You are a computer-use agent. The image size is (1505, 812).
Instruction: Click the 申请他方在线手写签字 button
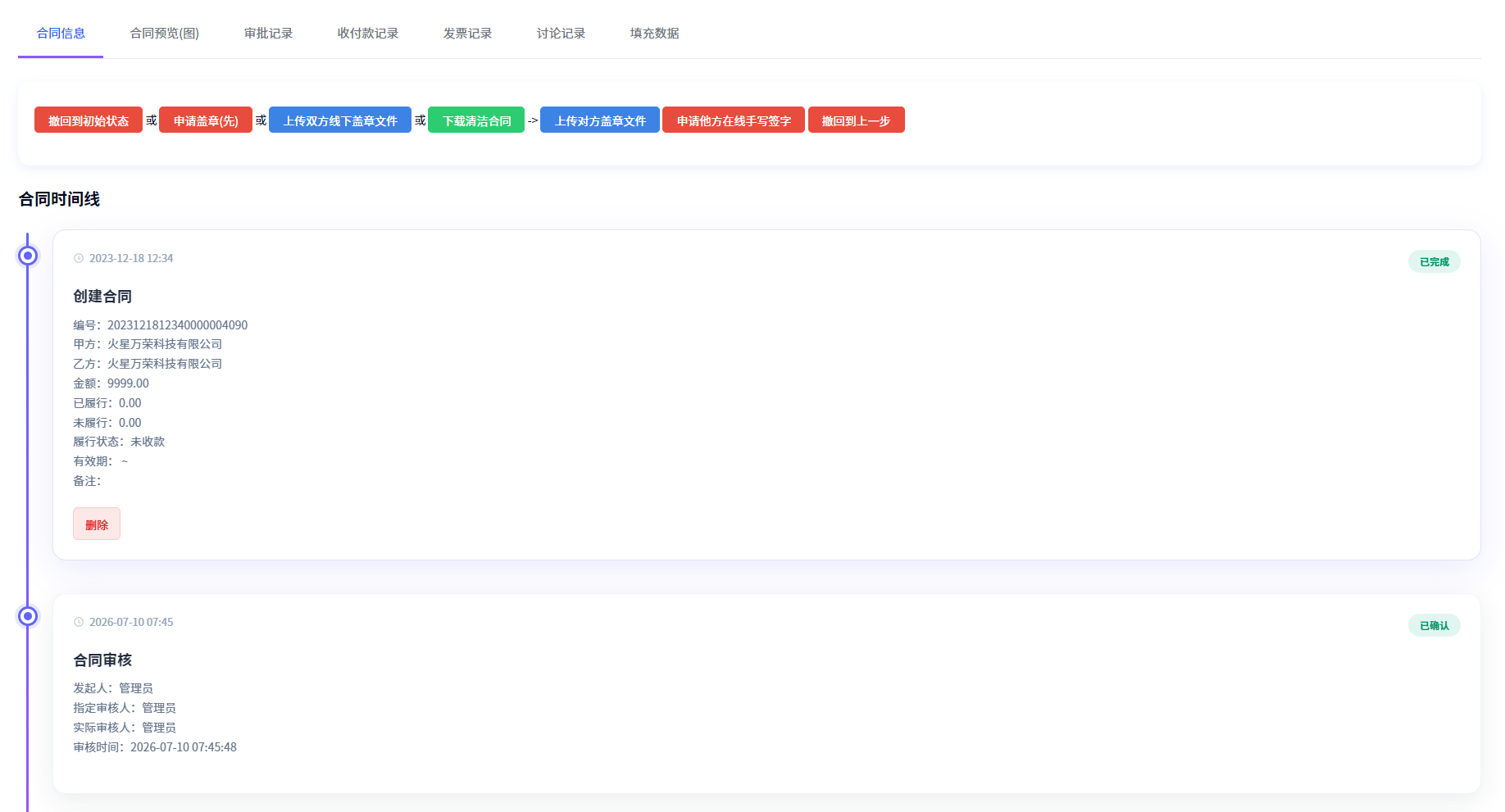(734, 120)
